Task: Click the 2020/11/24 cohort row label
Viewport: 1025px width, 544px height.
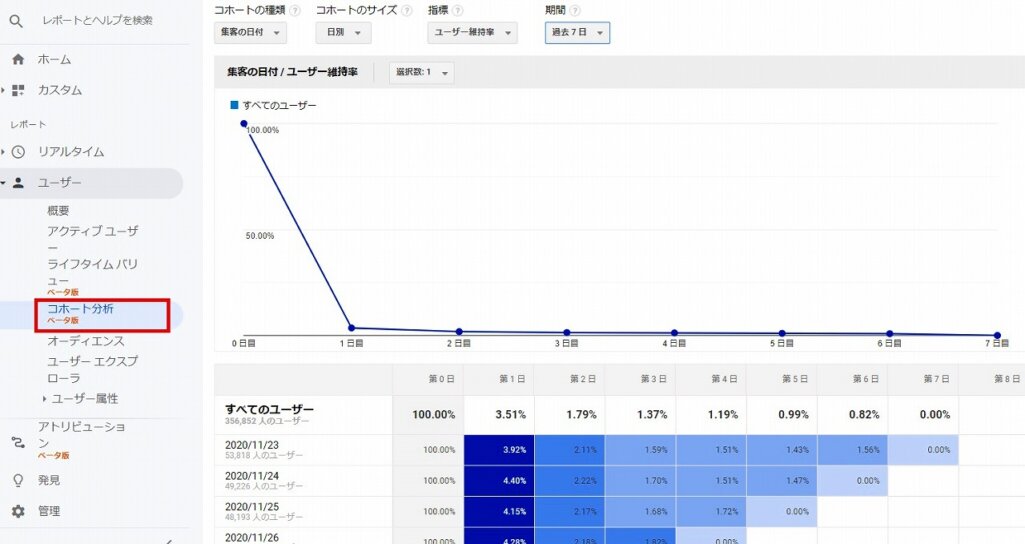Action: click(x=252, y=476)
